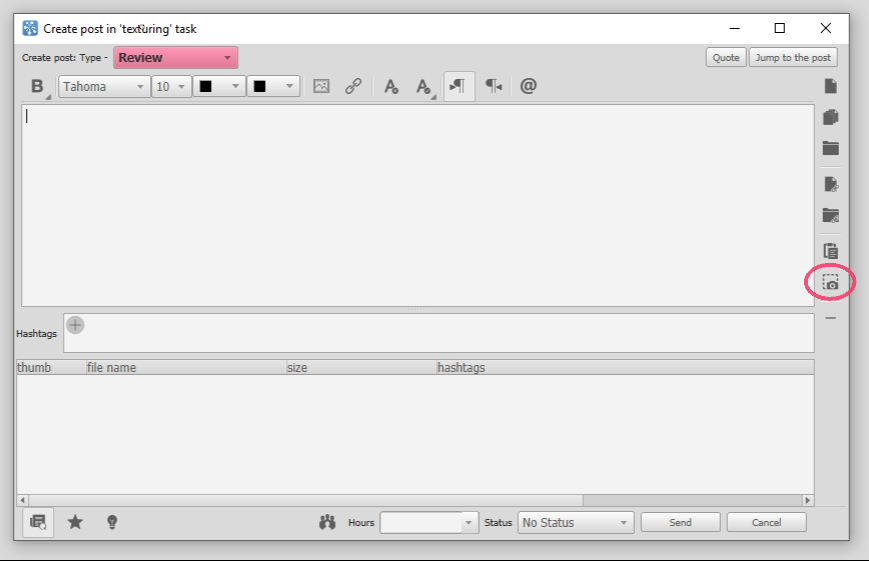869x561 pixels.
Task: Click the Send button
Action: point(680,522)
